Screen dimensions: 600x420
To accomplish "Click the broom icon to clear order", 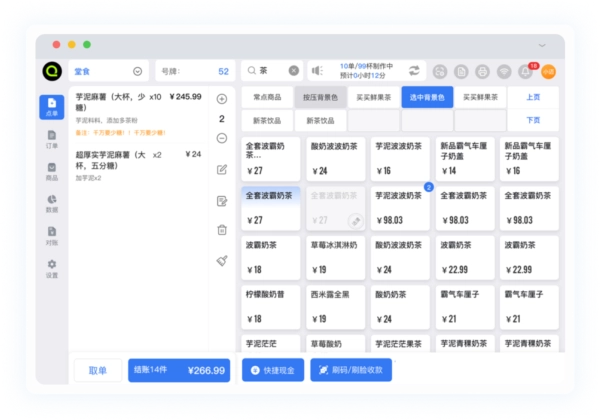I will point(222,260).
